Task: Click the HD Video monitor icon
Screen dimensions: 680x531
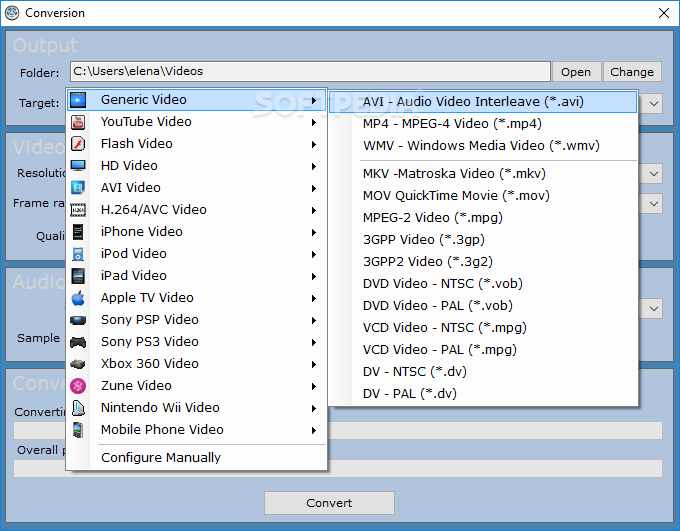Action: (x=78, y=166)
